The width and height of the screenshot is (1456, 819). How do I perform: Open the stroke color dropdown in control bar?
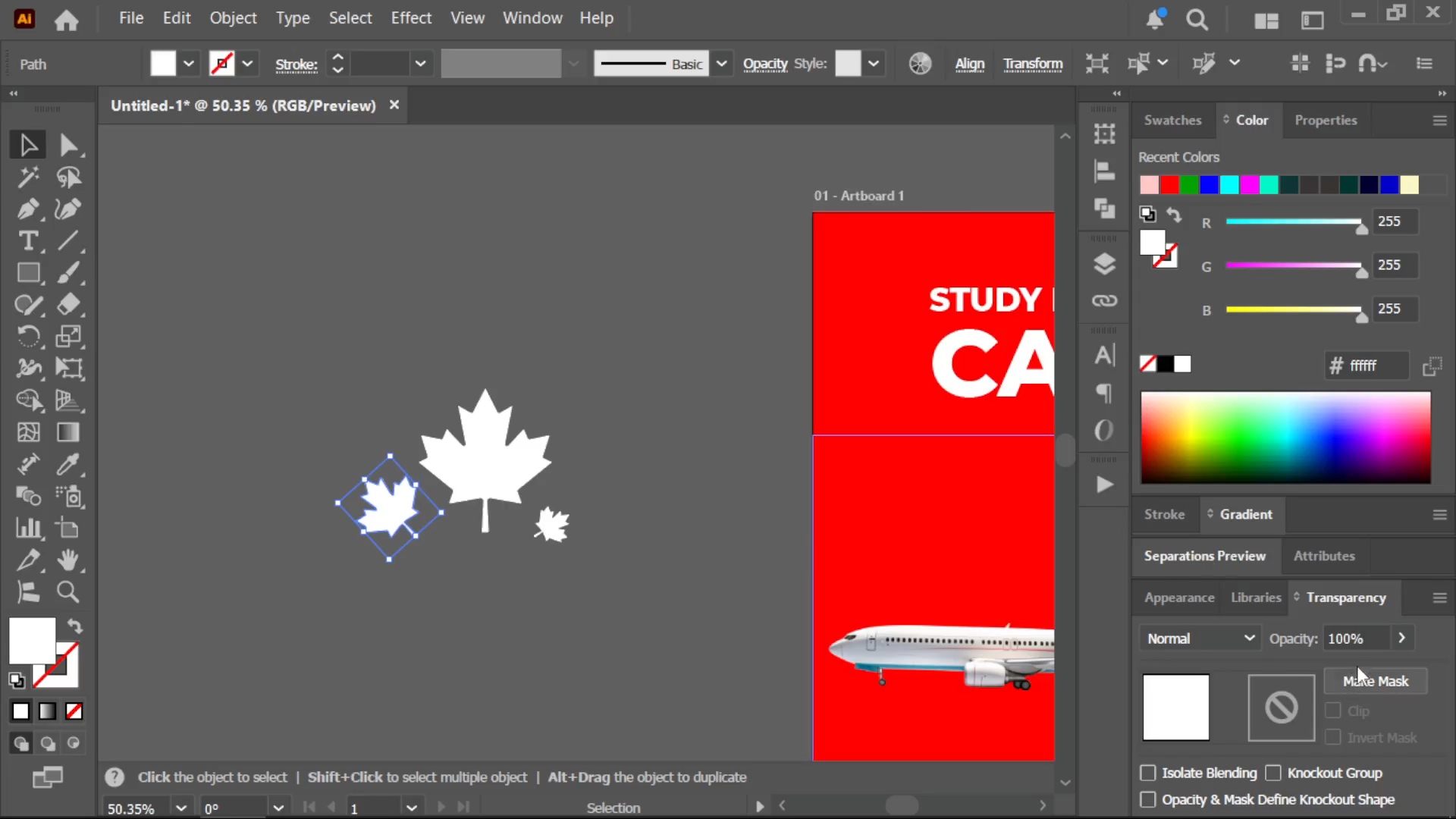tap(247, 64)
